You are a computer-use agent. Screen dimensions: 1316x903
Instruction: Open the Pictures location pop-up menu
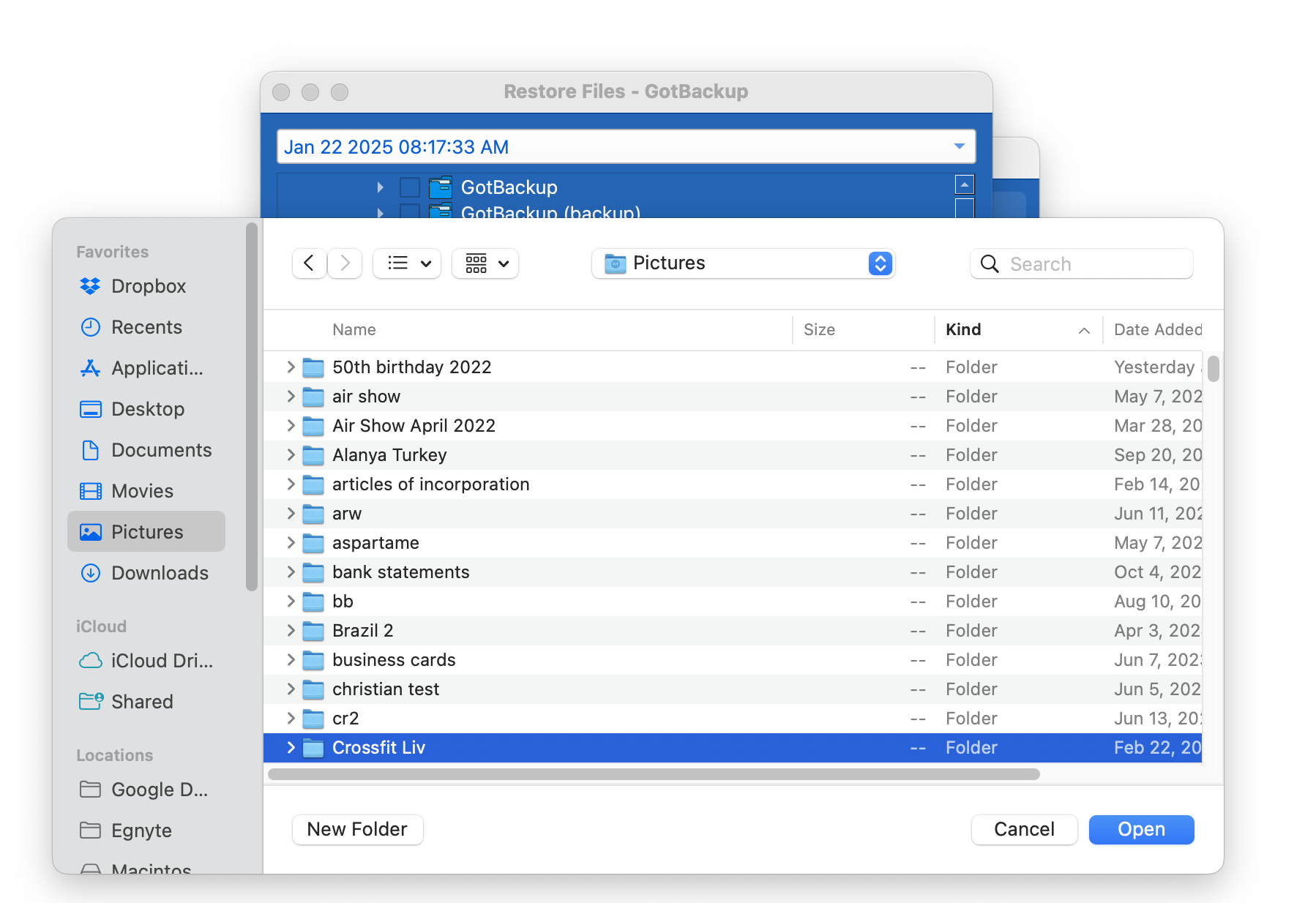[x=743, y=263]
